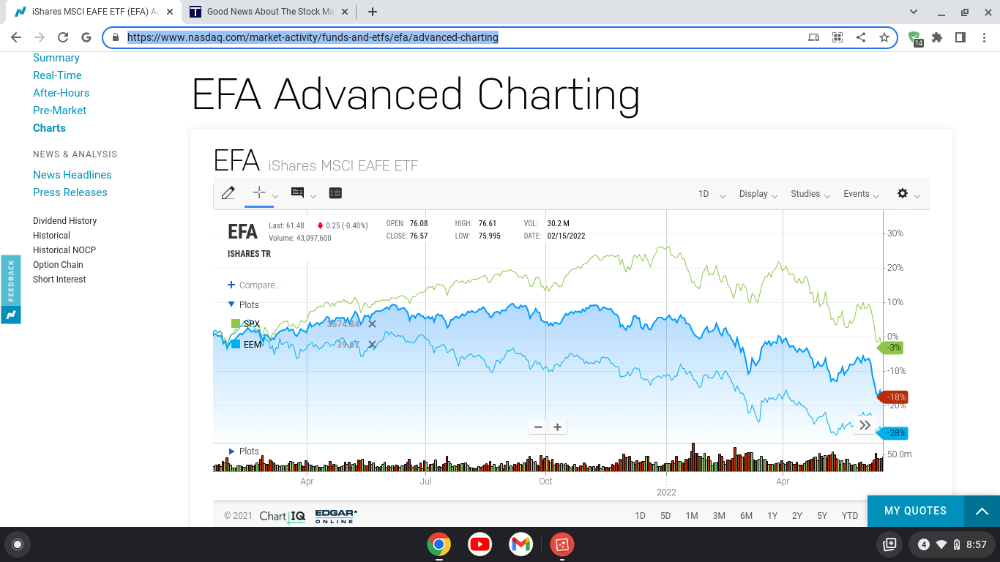The width and height of the screenshot is (1000, 562).
Task: Open Press Releases link
Action: click(70, 192)
